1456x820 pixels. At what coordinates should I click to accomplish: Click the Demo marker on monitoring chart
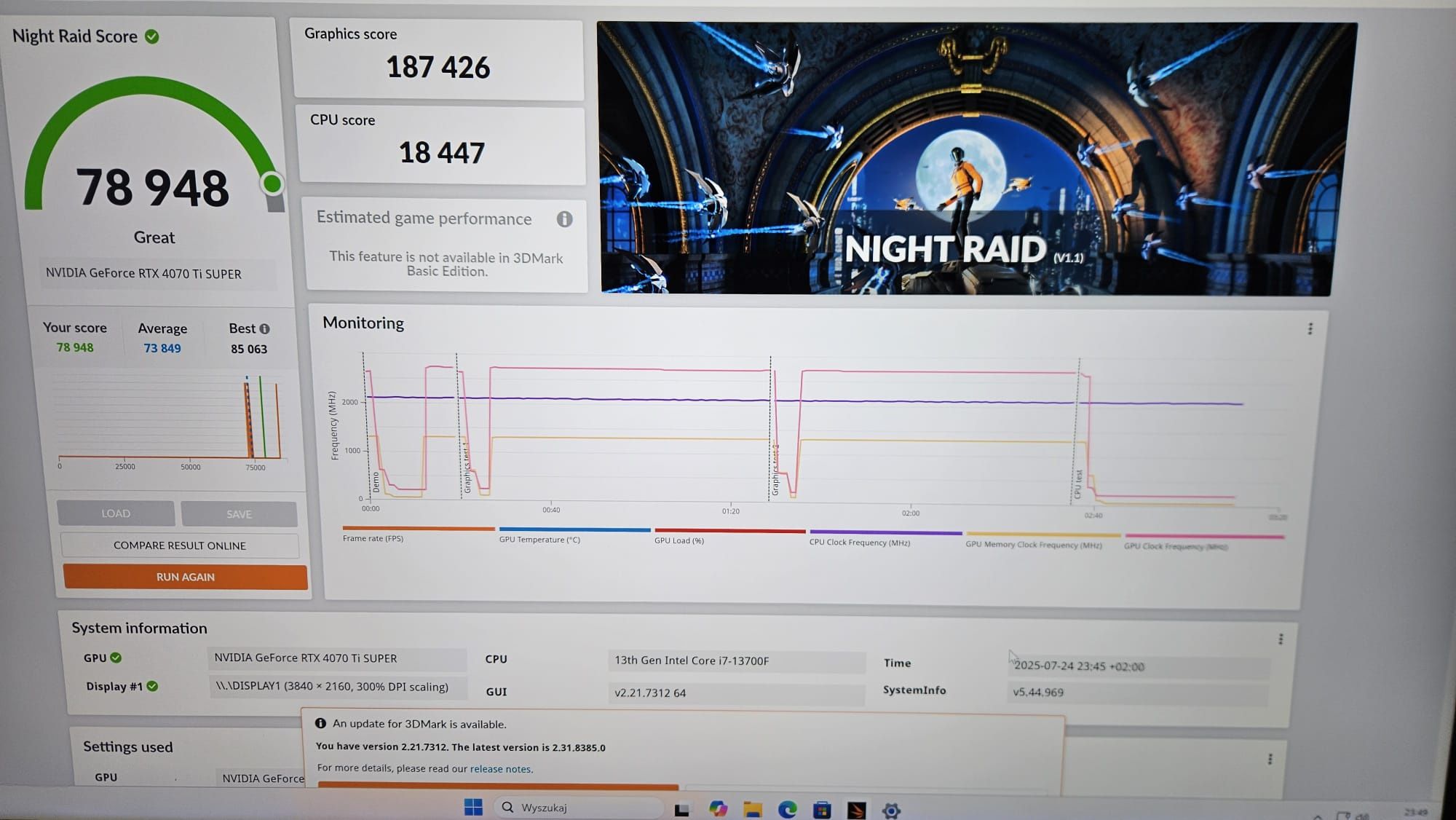click(376, 482)
